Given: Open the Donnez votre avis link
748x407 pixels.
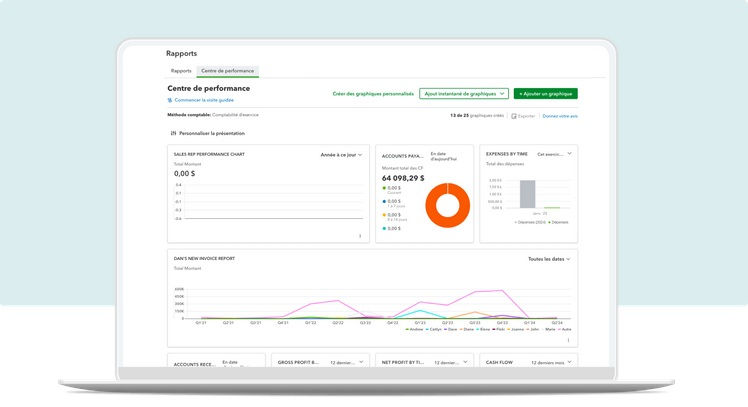Looking at the screenshot, I should pyautogui.click(x=560, y=116).
